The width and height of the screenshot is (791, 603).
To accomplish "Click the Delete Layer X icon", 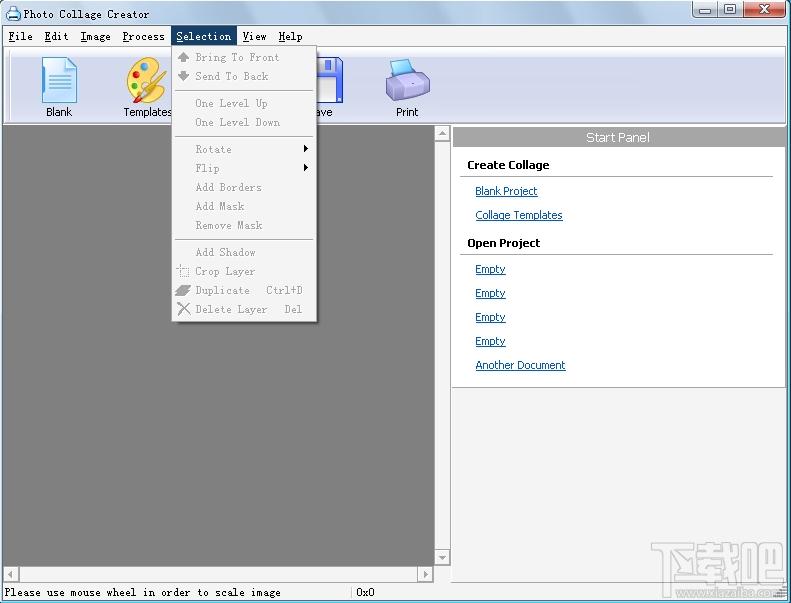I will tap(184, 309).
